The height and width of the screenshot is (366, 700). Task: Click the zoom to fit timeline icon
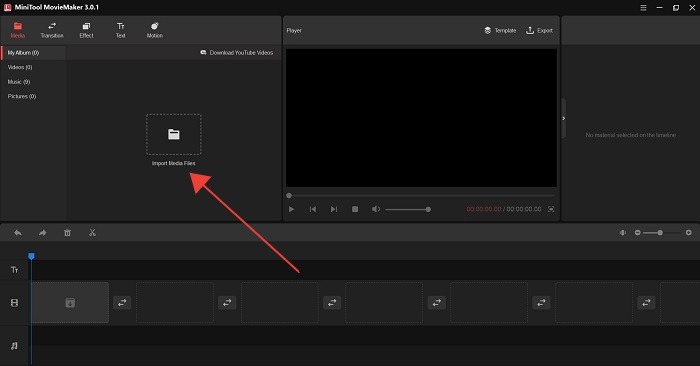(x=623, y=233)
